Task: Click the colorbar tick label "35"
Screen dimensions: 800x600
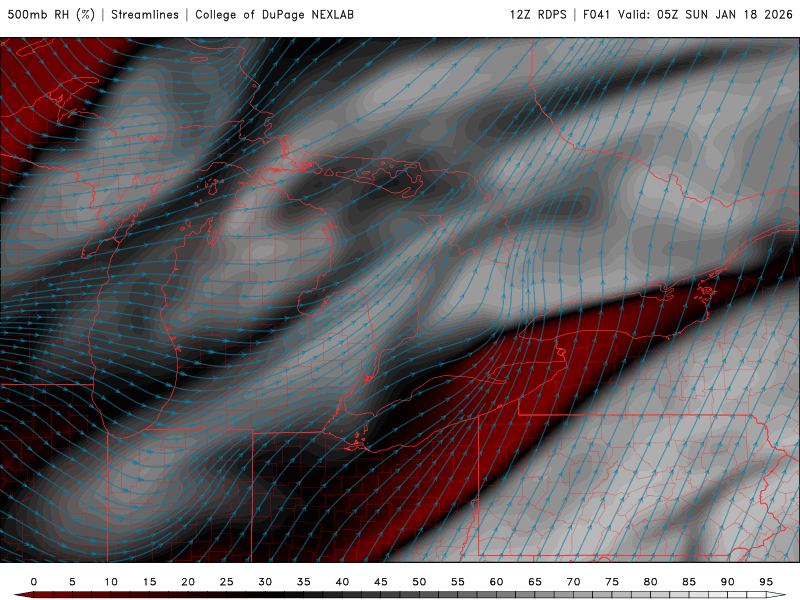Action: tap(304, 582)
